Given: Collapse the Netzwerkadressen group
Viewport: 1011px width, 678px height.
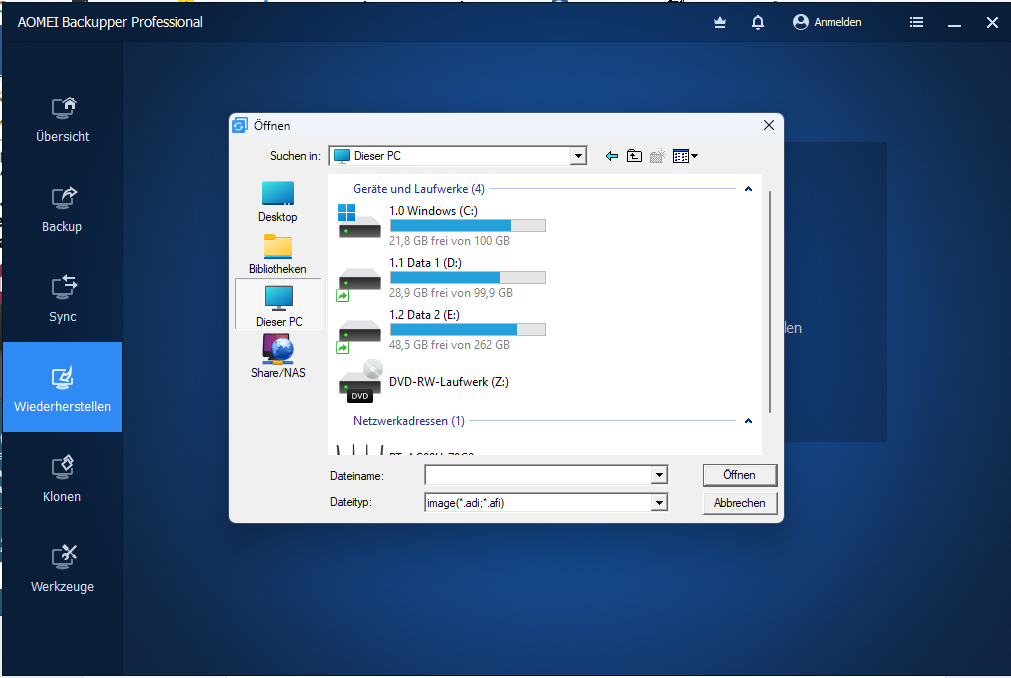Looking at the screenshot, I should coord(748,421).
